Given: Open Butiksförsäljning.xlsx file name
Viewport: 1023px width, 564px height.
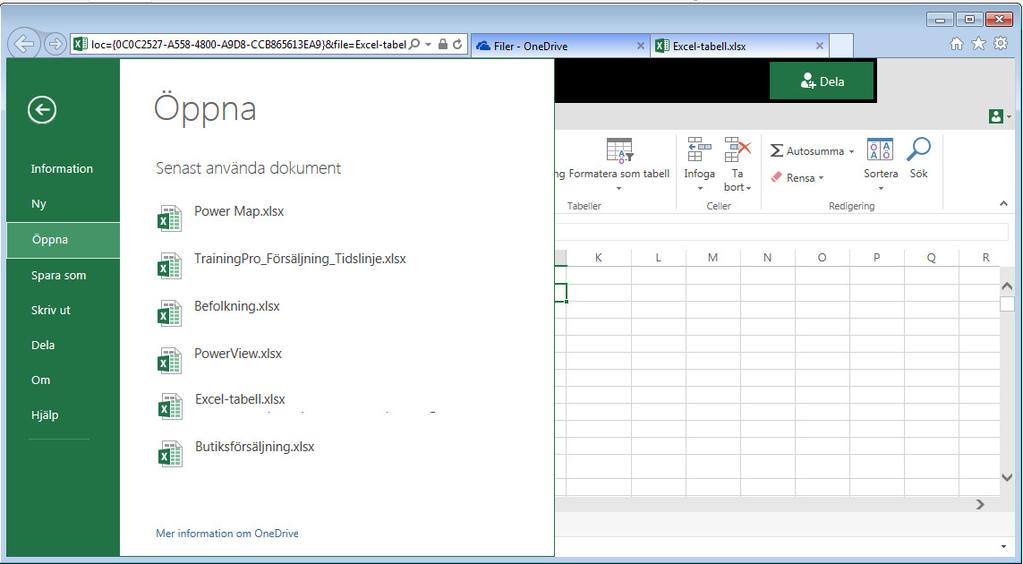Looking at the screenshot, I should [x=254, y=447].
